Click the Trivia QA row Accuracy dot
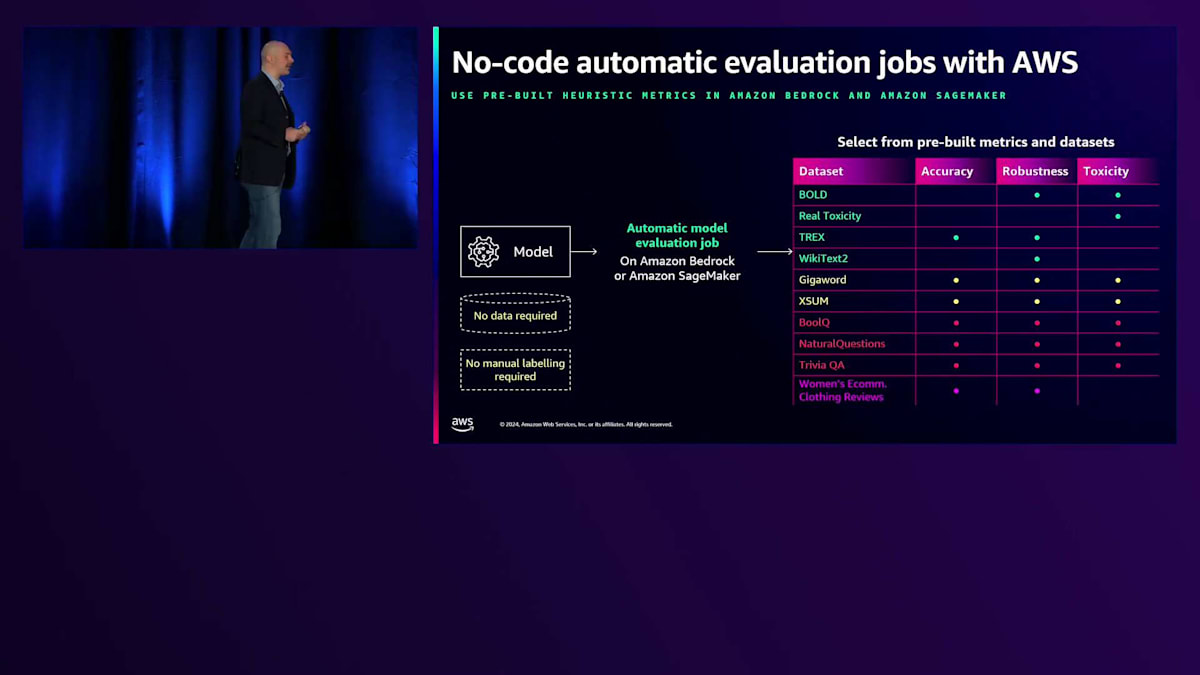The width and height of the screenshot is (1200, 675). pos(956,365)
